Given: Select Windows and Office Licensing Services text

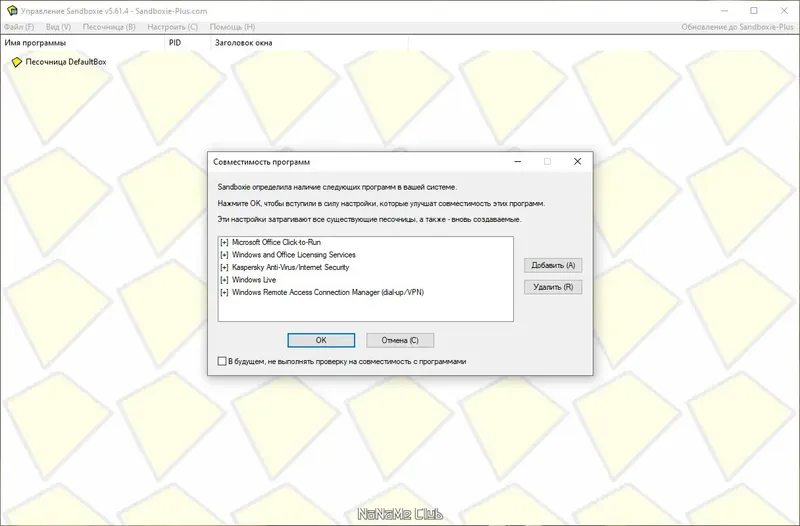Looking at the screenshot, I should (294, 255).
